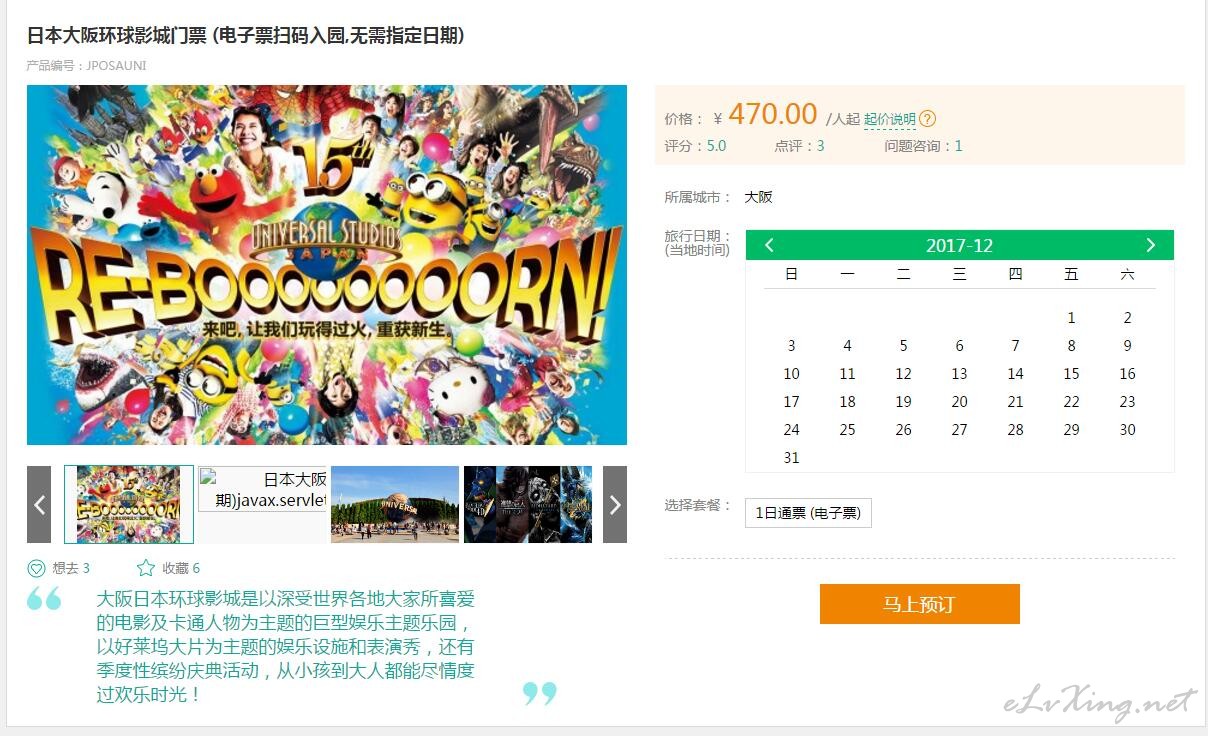Show next thumbnails with right gallery arrow
This screenshot has height=736, width=1208.
[x=615, y=505]
